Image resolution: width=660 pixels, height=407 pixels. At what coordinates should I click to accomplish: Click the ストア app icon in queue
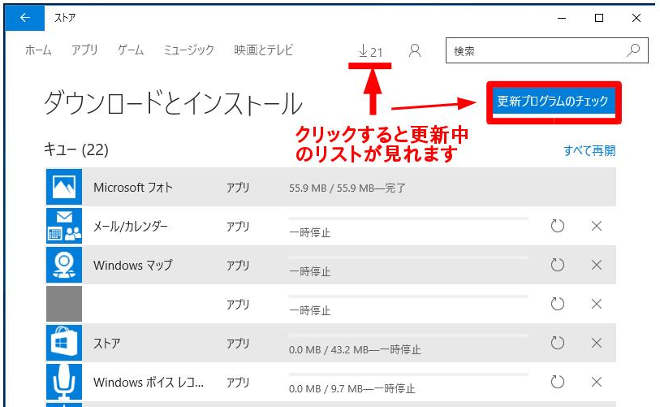pos(64,343)
